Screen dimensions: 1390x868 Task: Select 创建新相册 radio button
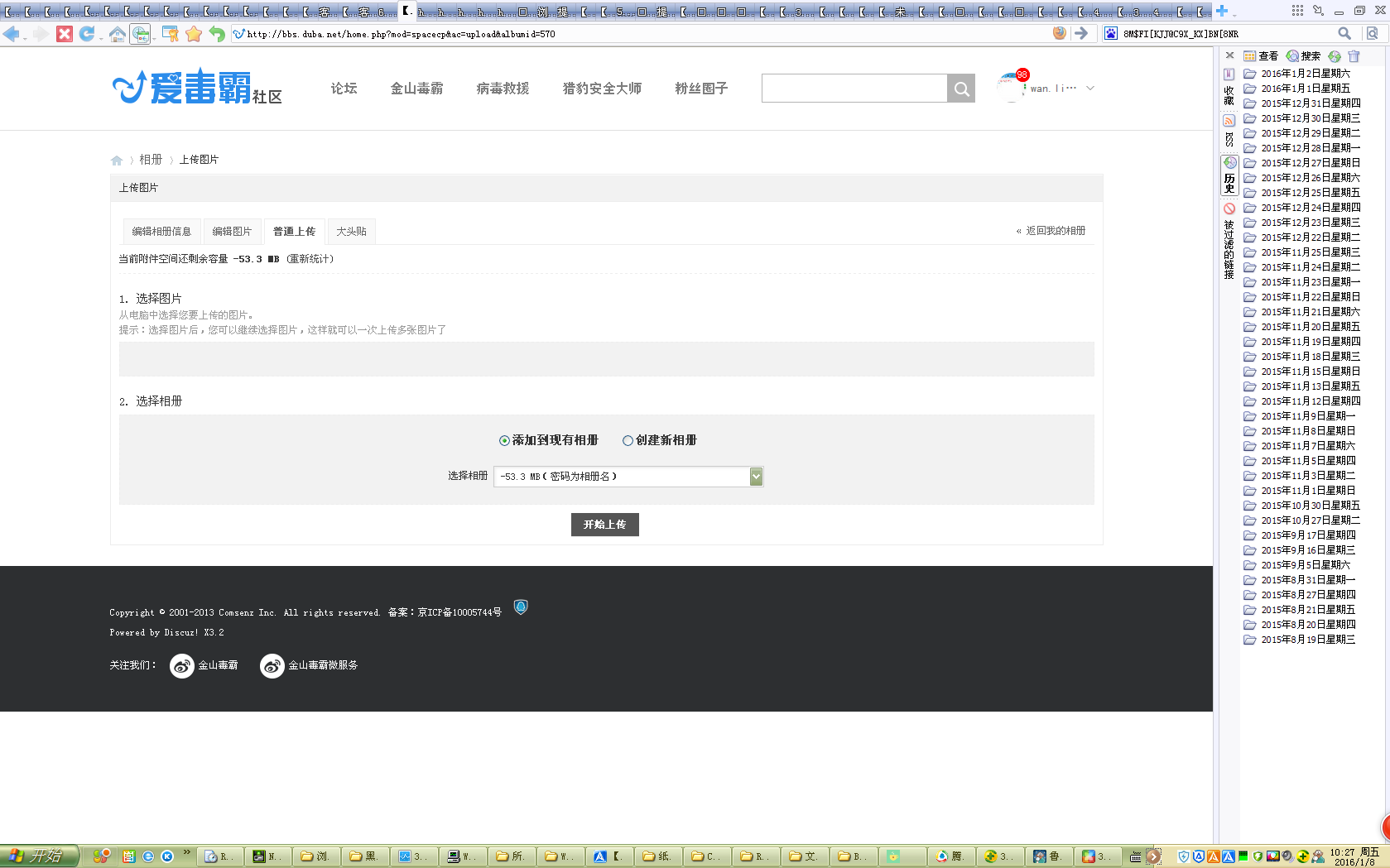pyautogui.click(x=628, y=441)
